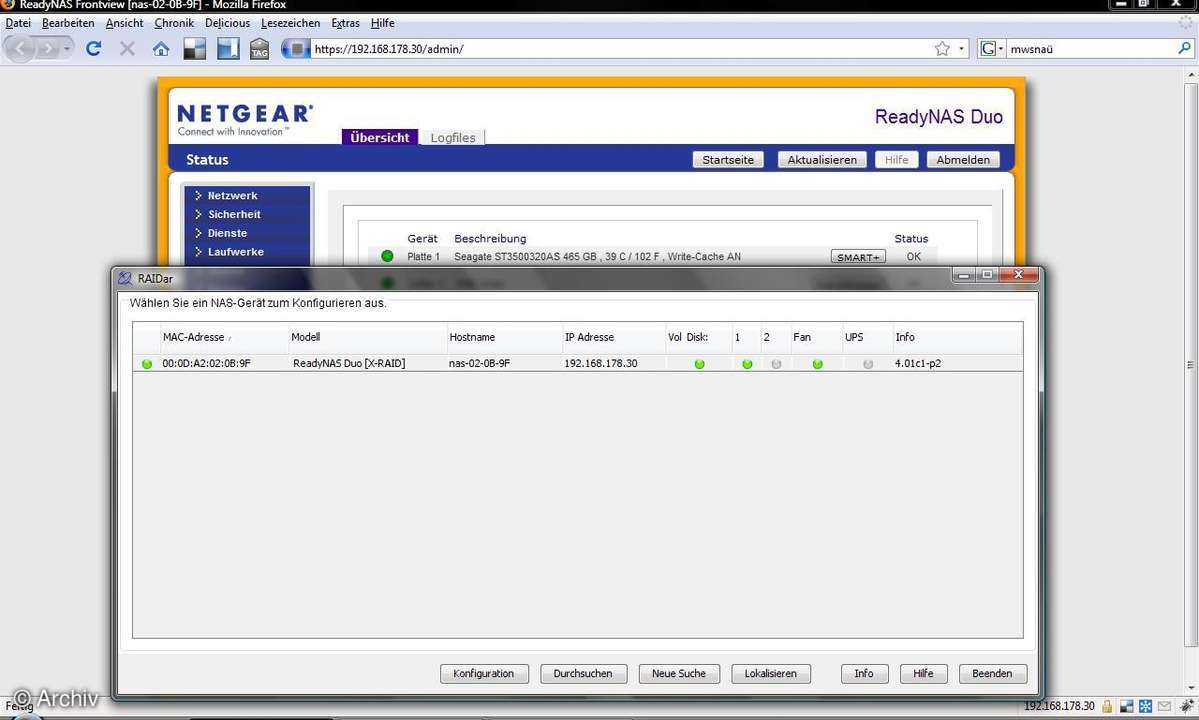This screenshot has width=1199, height=720.
Task: Click Lokalisieren button in RAIDar
Action: click(x=771, y=673)
